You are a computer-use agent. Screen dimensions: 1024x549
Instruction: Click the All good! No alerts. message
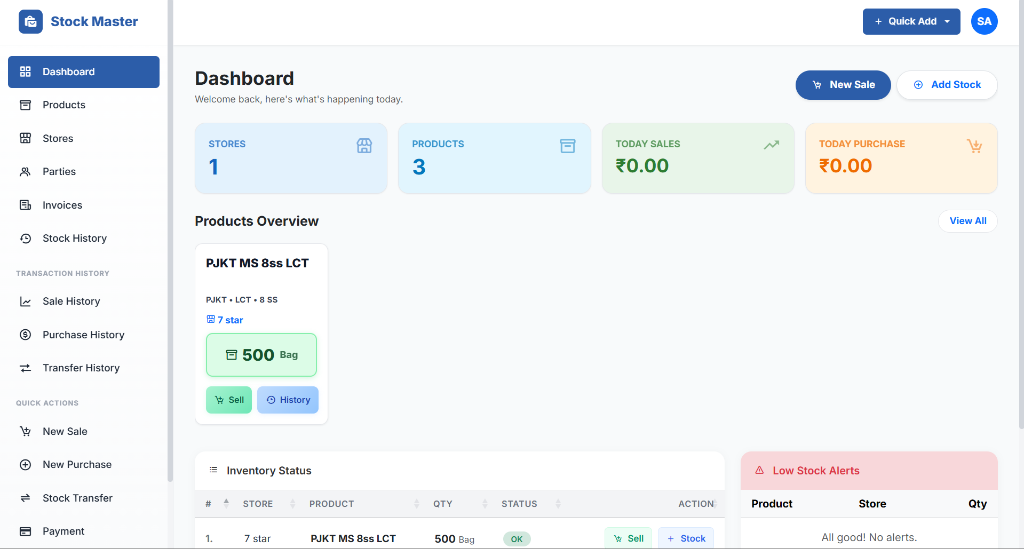point(869,537)
